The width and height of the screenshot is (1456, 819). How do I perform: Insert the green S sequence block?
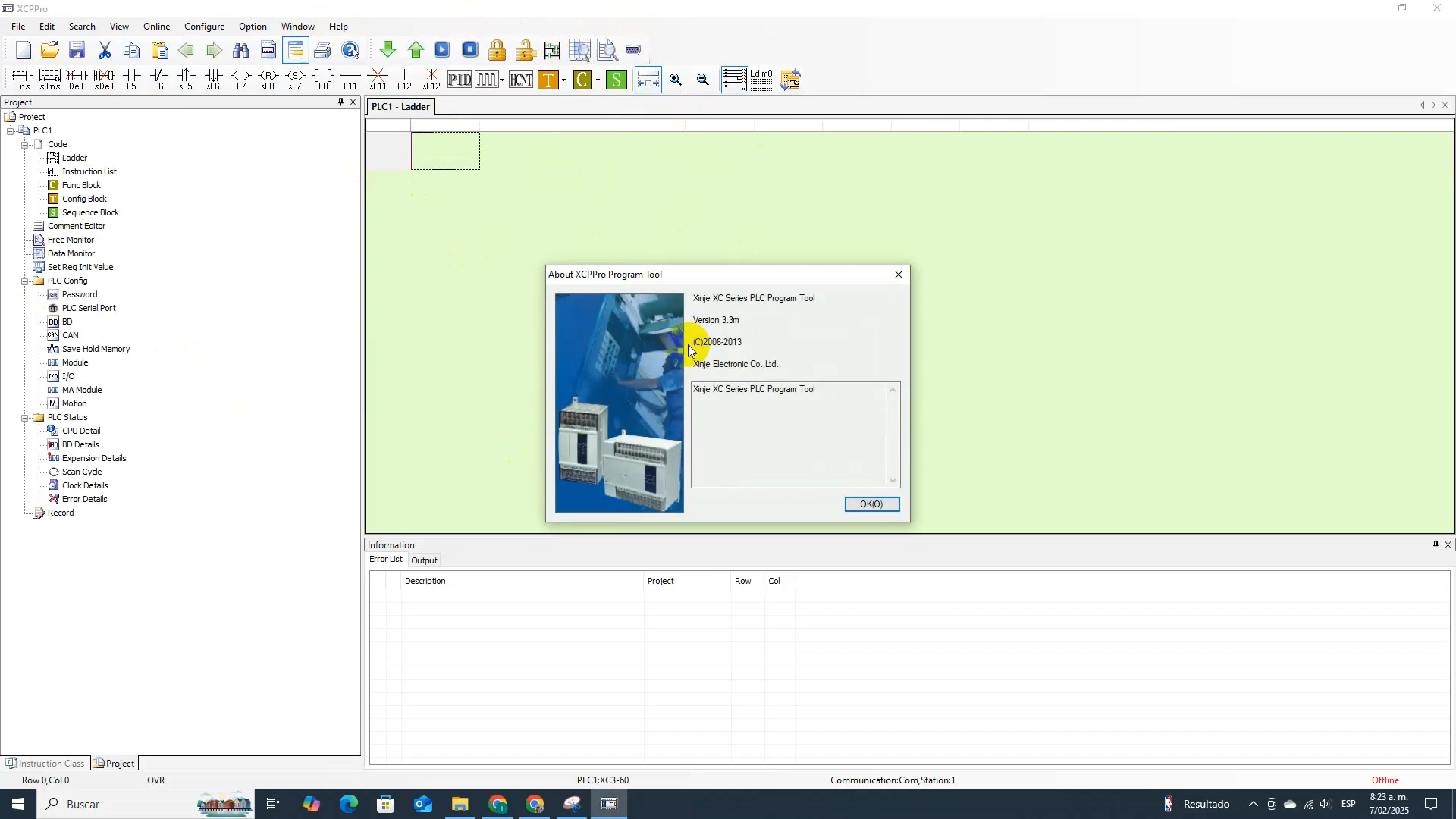point(617,80)
